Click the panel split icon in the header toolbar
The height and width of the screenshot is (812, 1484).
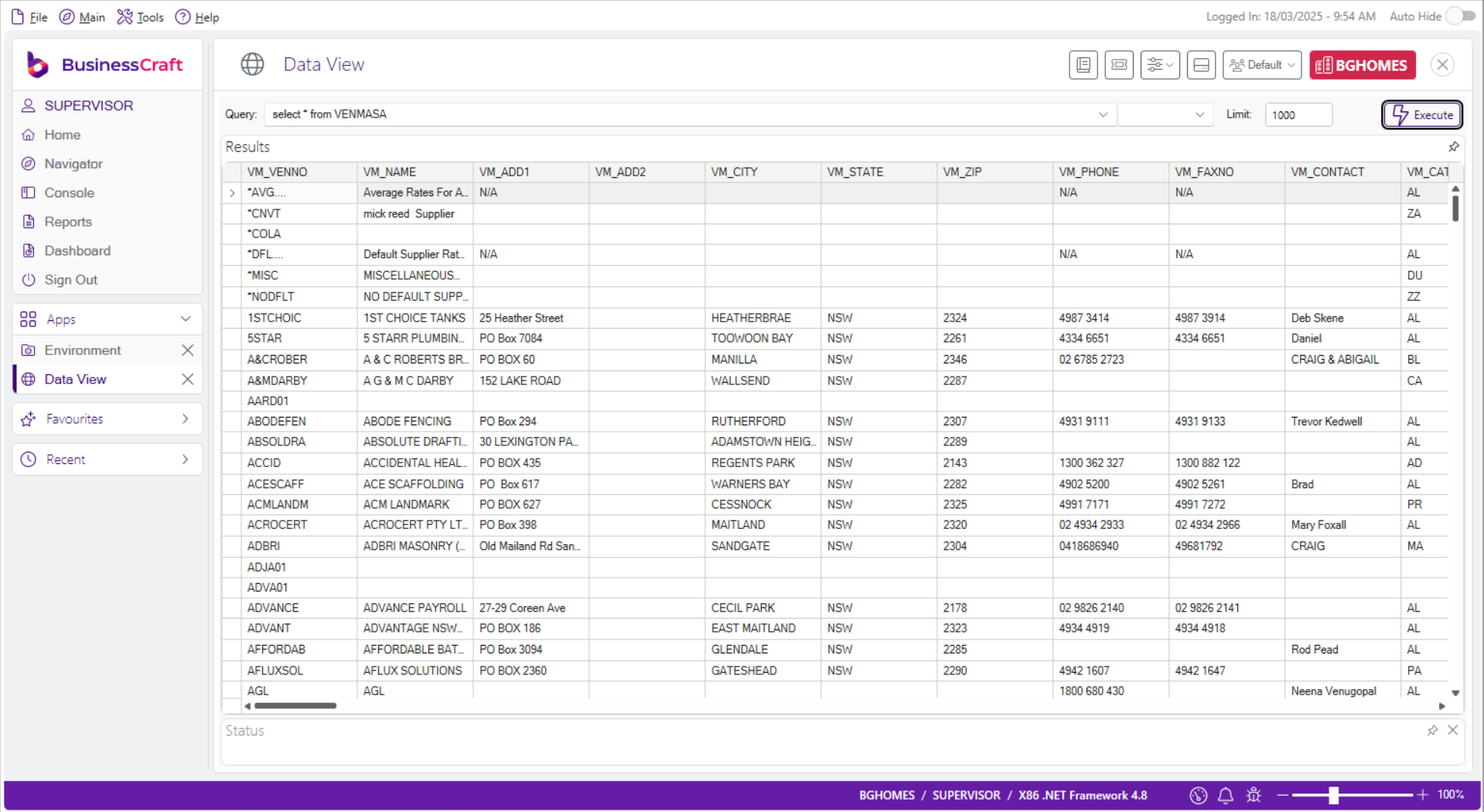tap(1201, 65)
